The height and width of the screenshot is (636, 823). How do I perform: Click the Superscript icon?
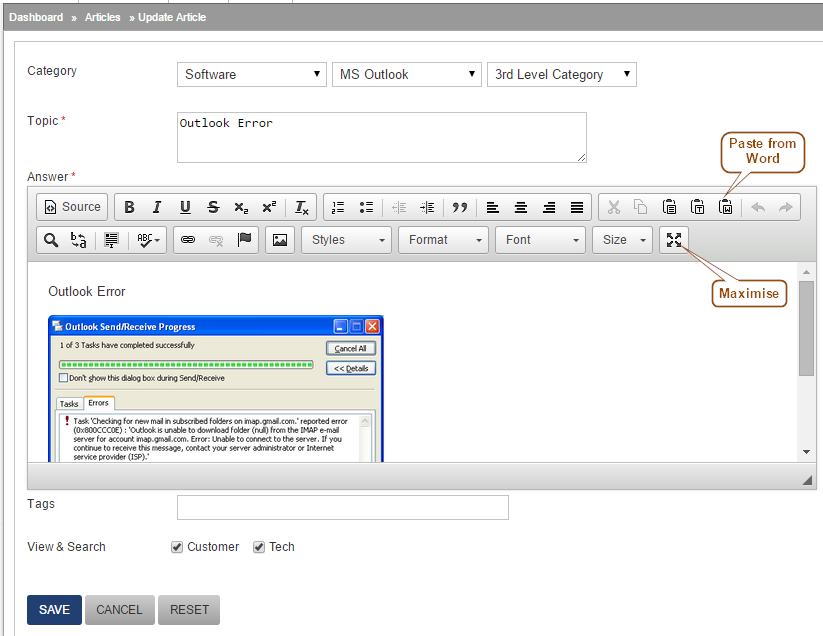(x=269, y=207)
